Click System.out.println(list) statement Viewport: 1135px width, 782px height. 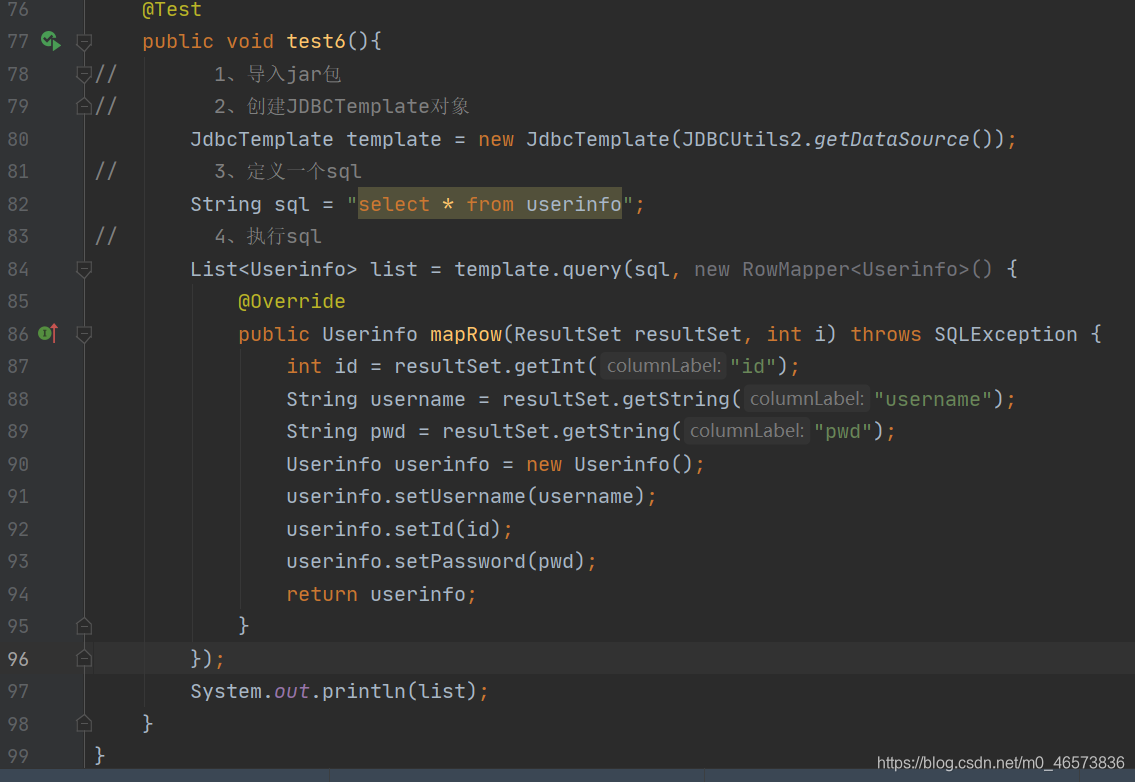(x=339, y=691)
